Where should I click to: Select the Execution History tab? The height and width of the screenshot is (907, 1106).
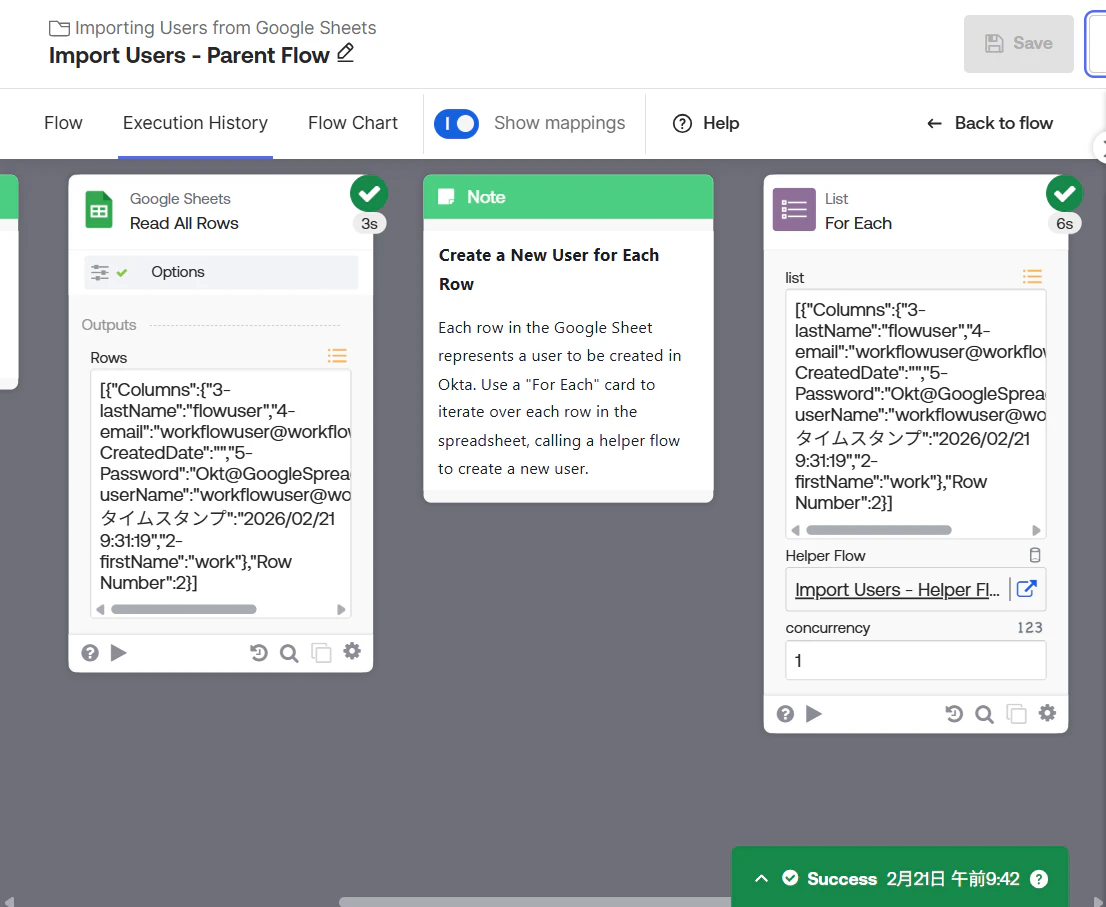point(195,123)
